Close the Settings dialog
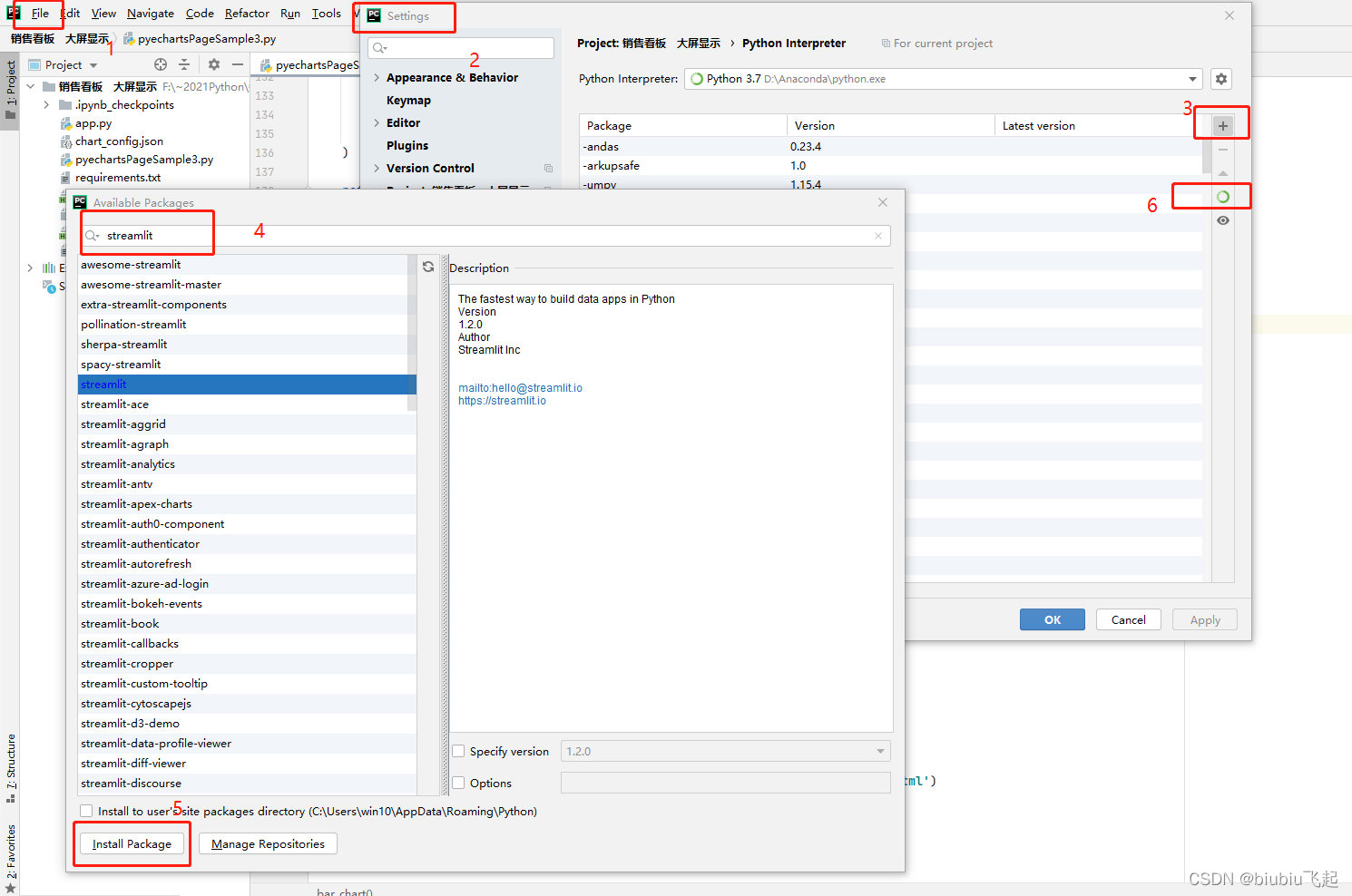The width and height of the screenshot is (1352, 896). (x=1230, y=15)
